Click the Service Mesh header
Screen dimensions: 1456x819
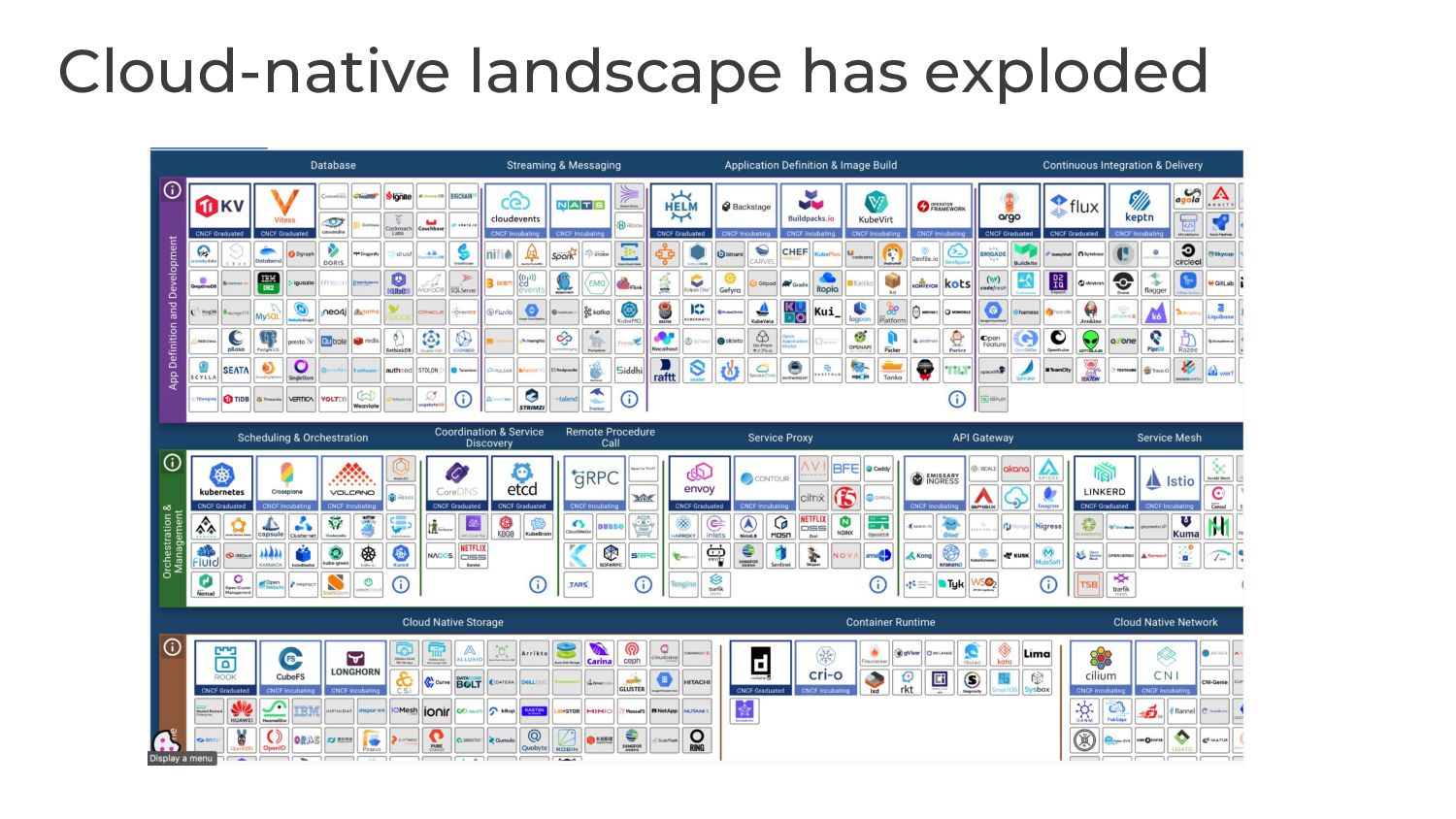[1170, 438]
